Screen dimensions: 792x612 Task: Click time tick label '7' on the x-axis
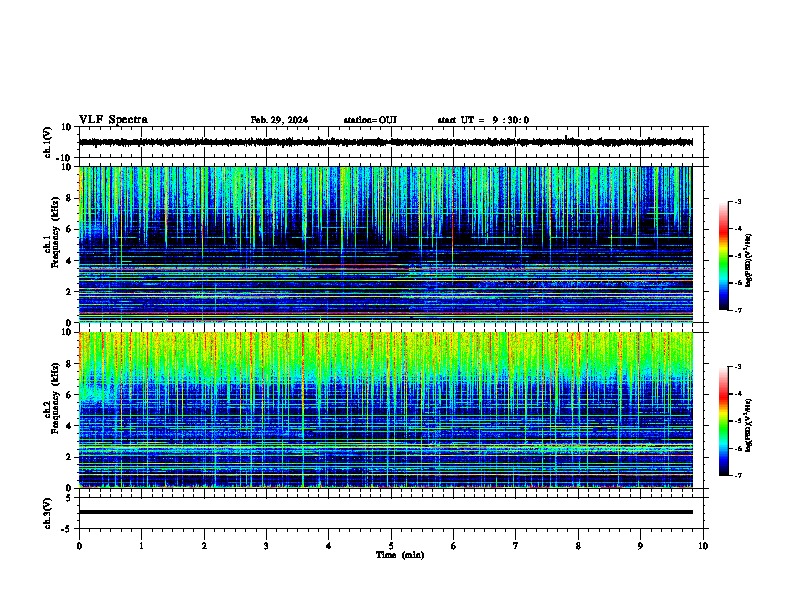pyautogui.click(x=516, y=546)
